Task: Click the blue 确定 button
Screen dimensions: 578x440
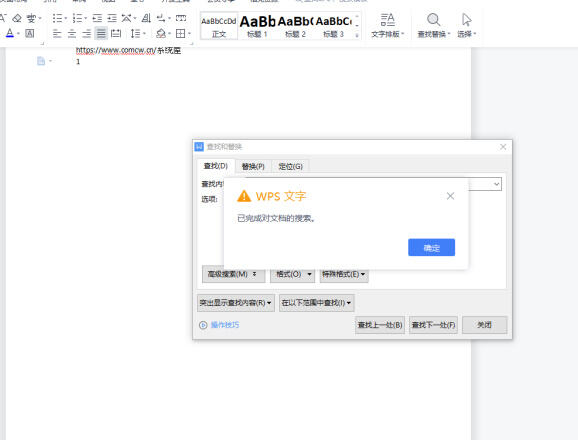Action: click(x=431, y=248)
